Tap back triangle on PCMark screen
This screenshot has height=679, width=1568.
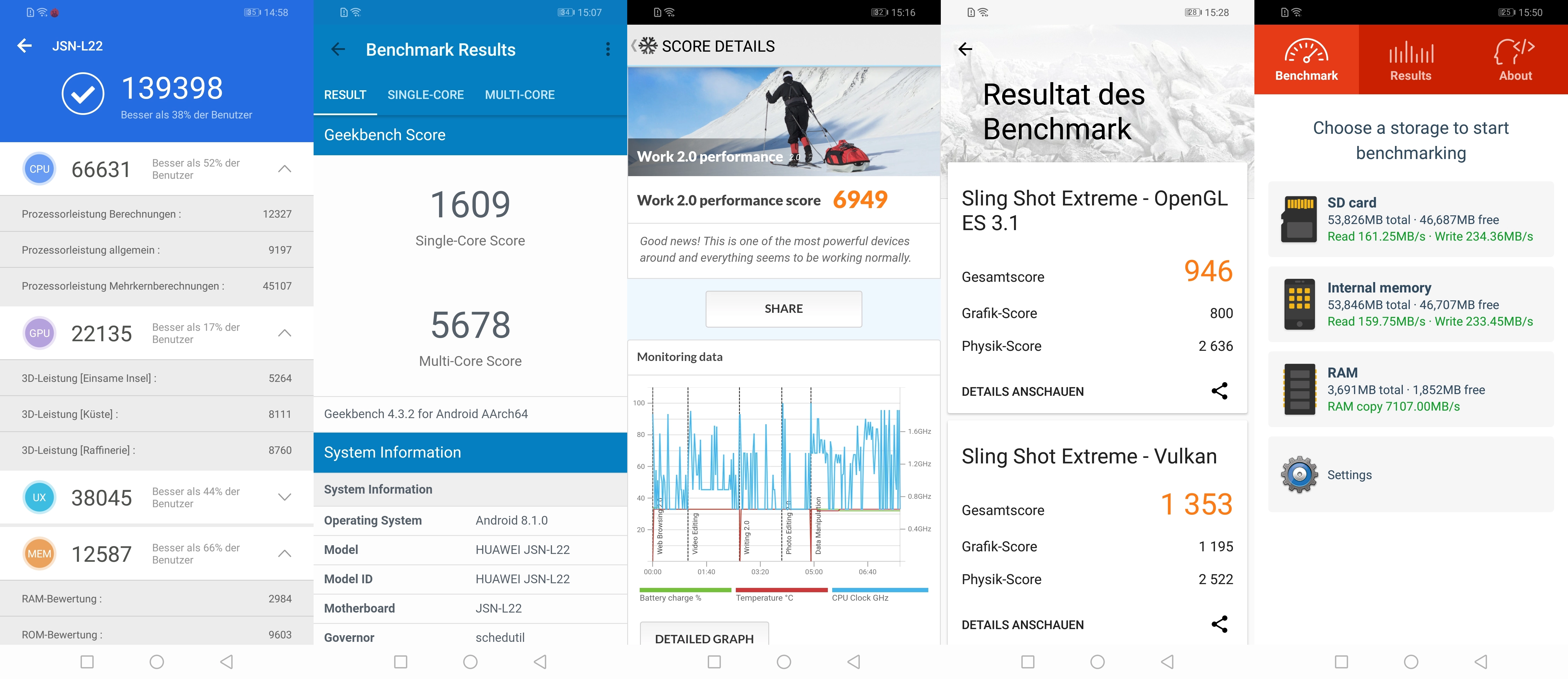(x=853, y=661)
